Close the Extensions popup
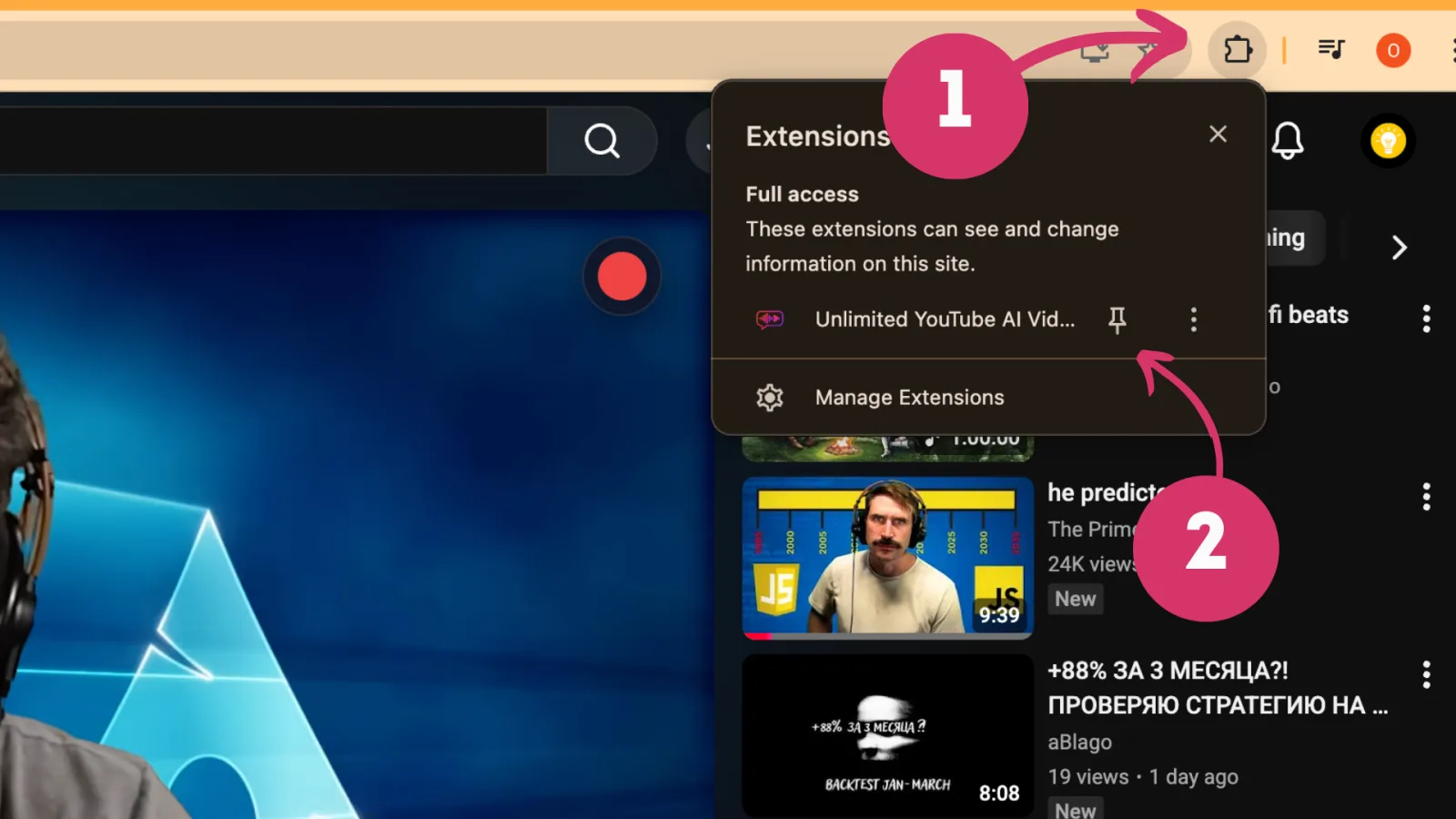Viewport: 1456px width, 819px height. (x=1218, y=134)
